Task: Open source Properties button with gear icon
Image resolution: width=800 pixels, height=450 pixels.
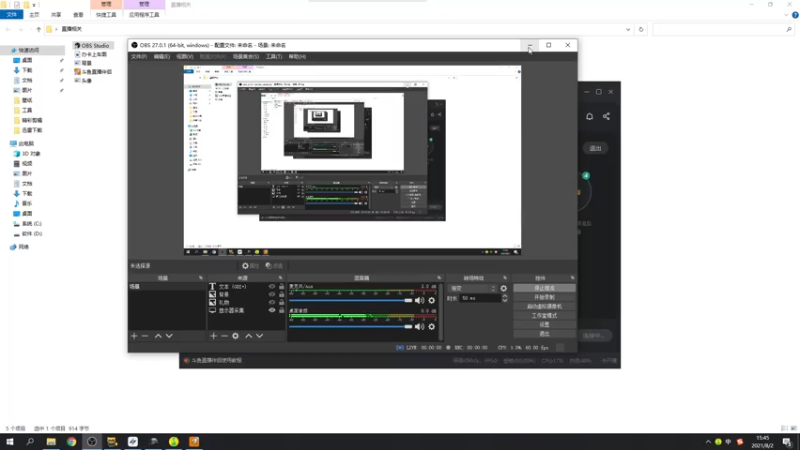Action: click(251, 266)
